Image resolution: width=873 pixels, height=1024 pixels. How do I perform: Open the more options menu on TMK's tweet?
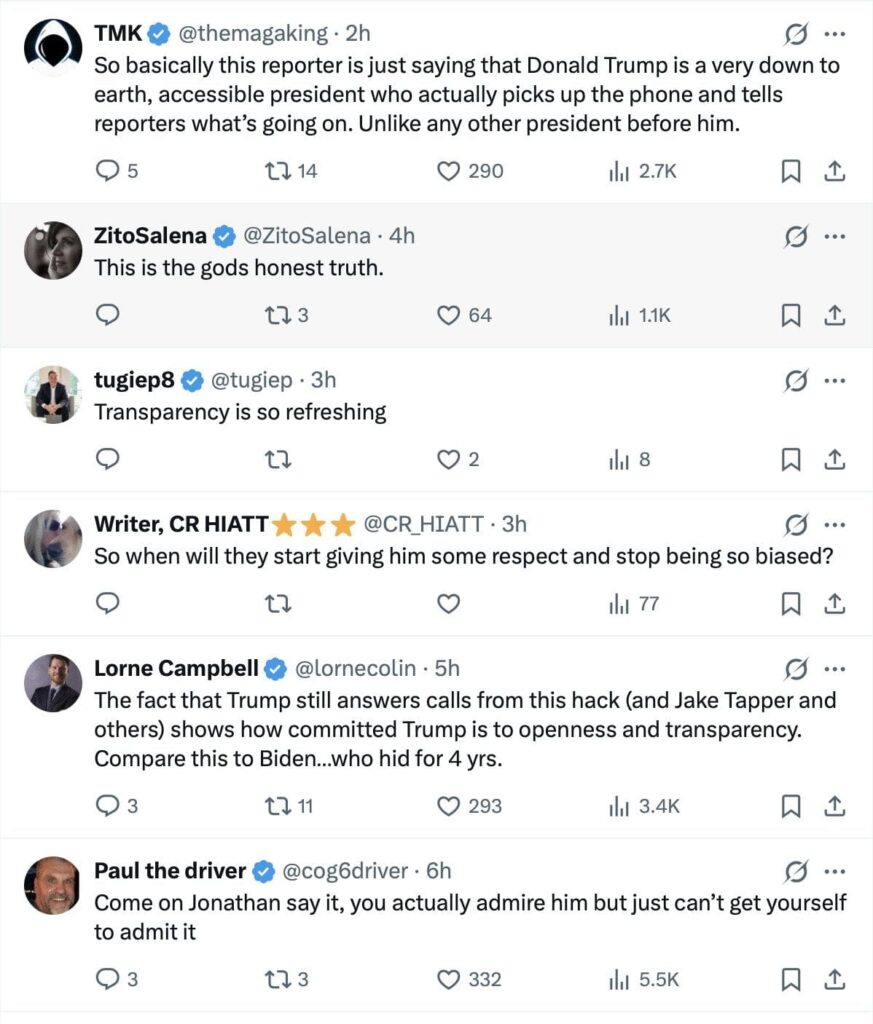click(836, 33)
